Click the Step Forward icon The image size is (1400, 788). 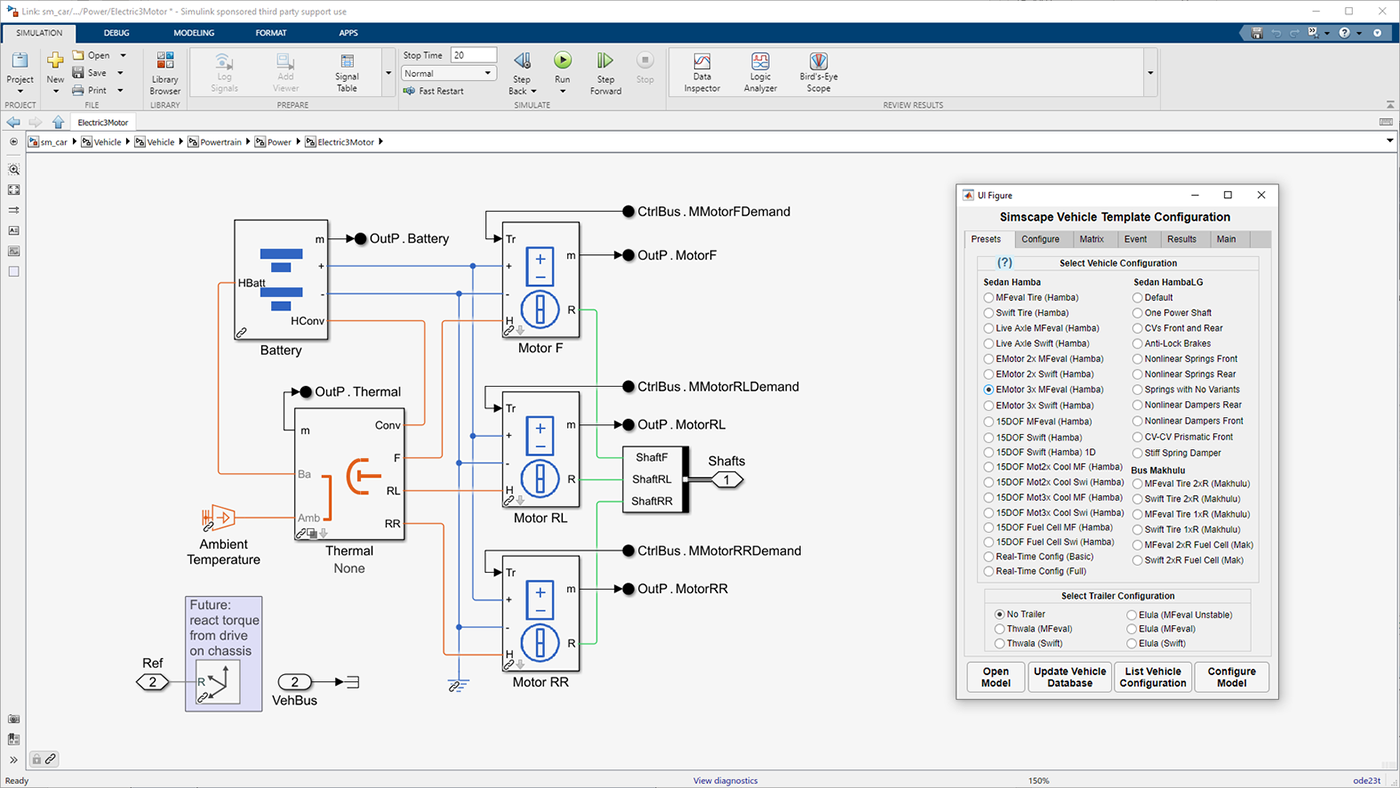[x=605, y=62]
